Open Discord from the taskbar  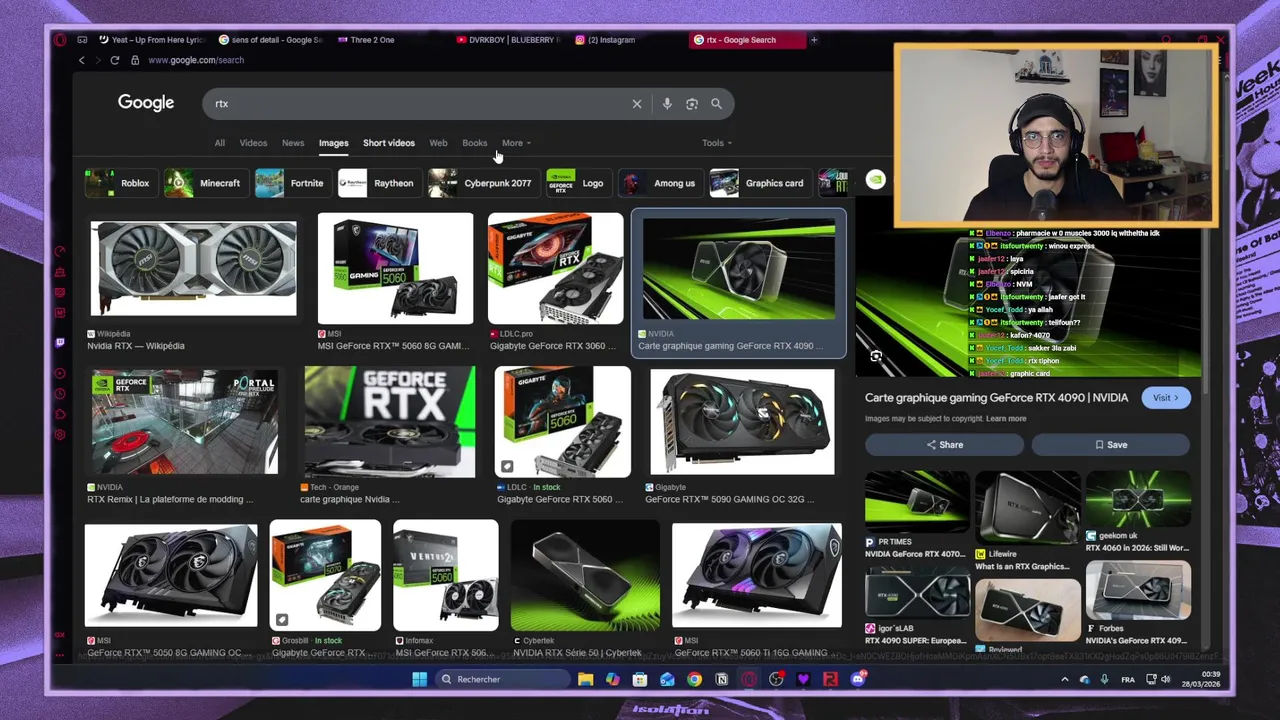click(857, 680)
